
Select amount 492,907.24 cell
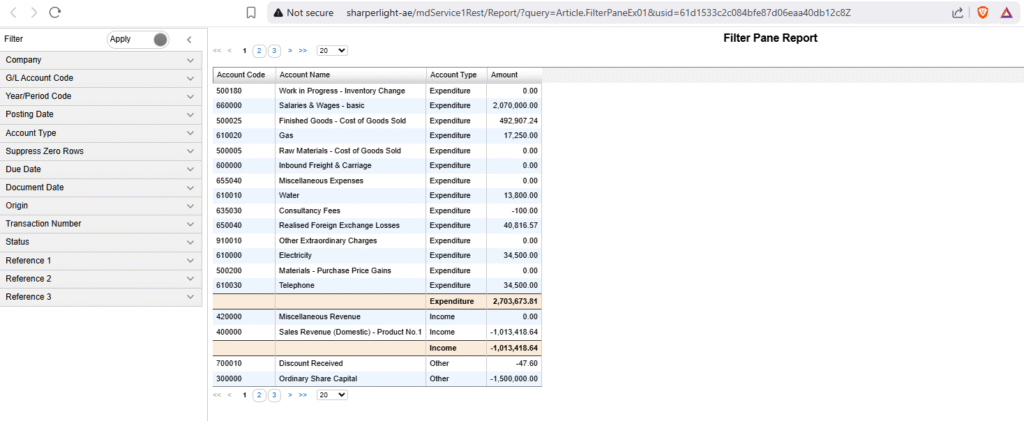pos(514,121)
